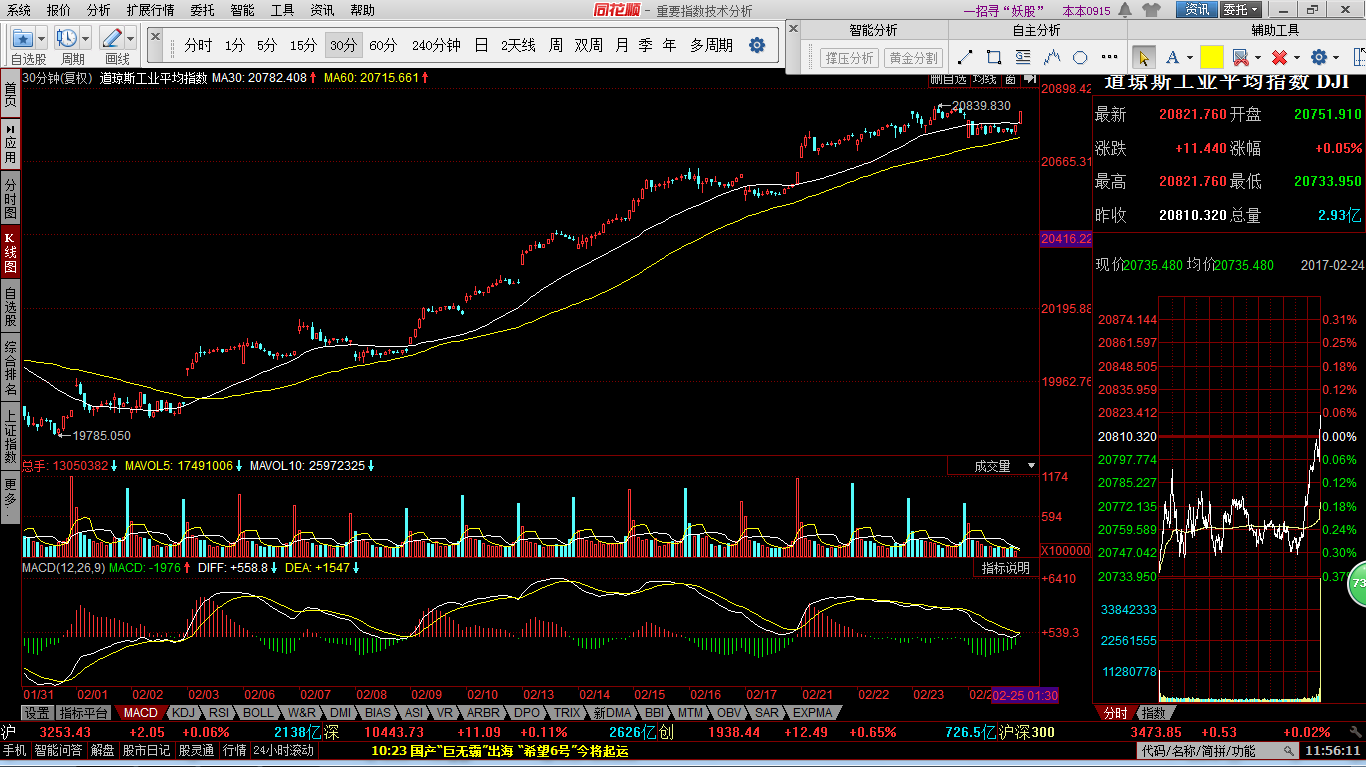Select the 指数 tab under mini chart
The height and width of the screenshot is (767, 1366).
click(1153, 713)
